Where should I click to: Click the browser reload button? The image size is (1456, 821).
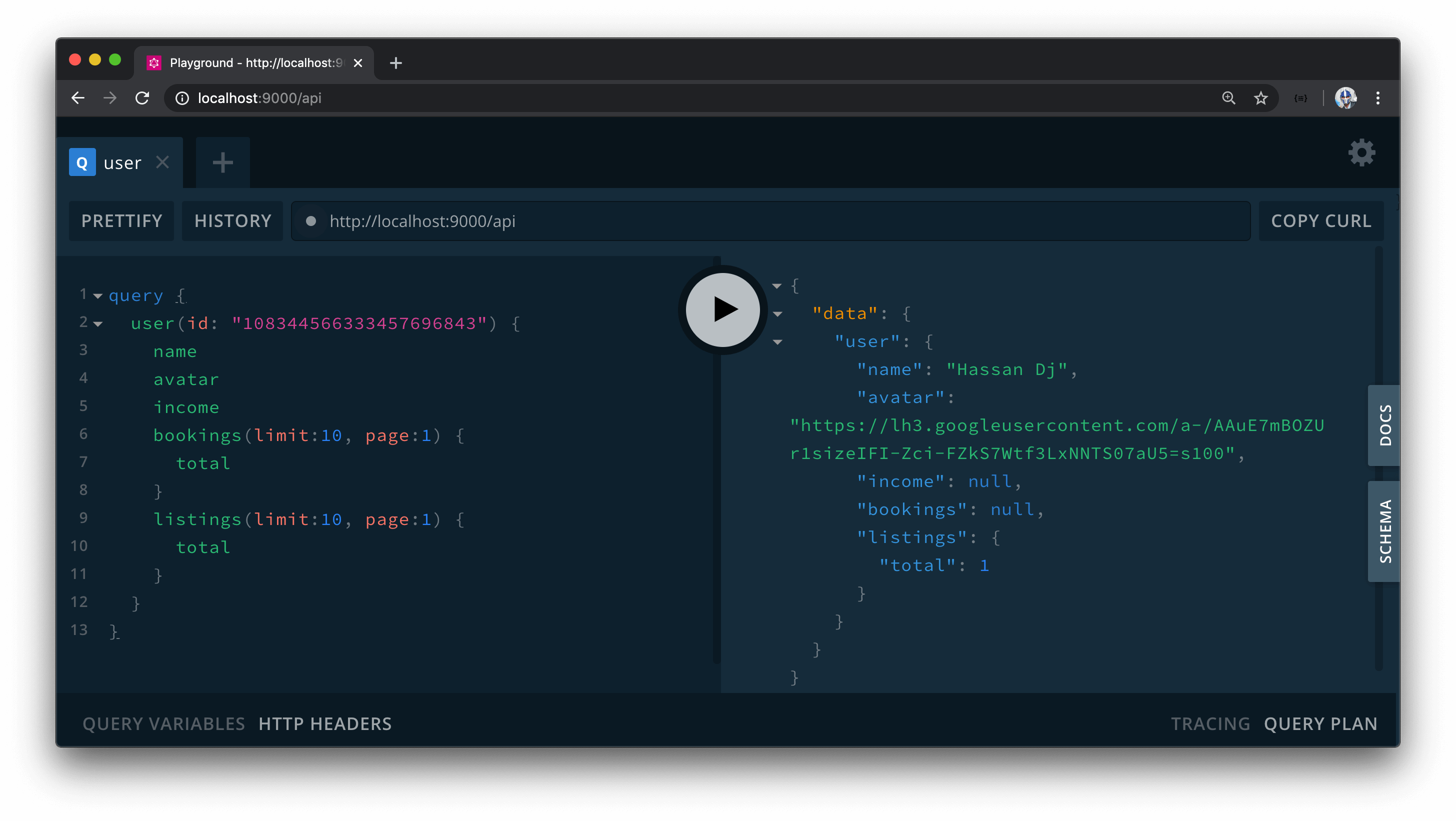click(143, 98)
